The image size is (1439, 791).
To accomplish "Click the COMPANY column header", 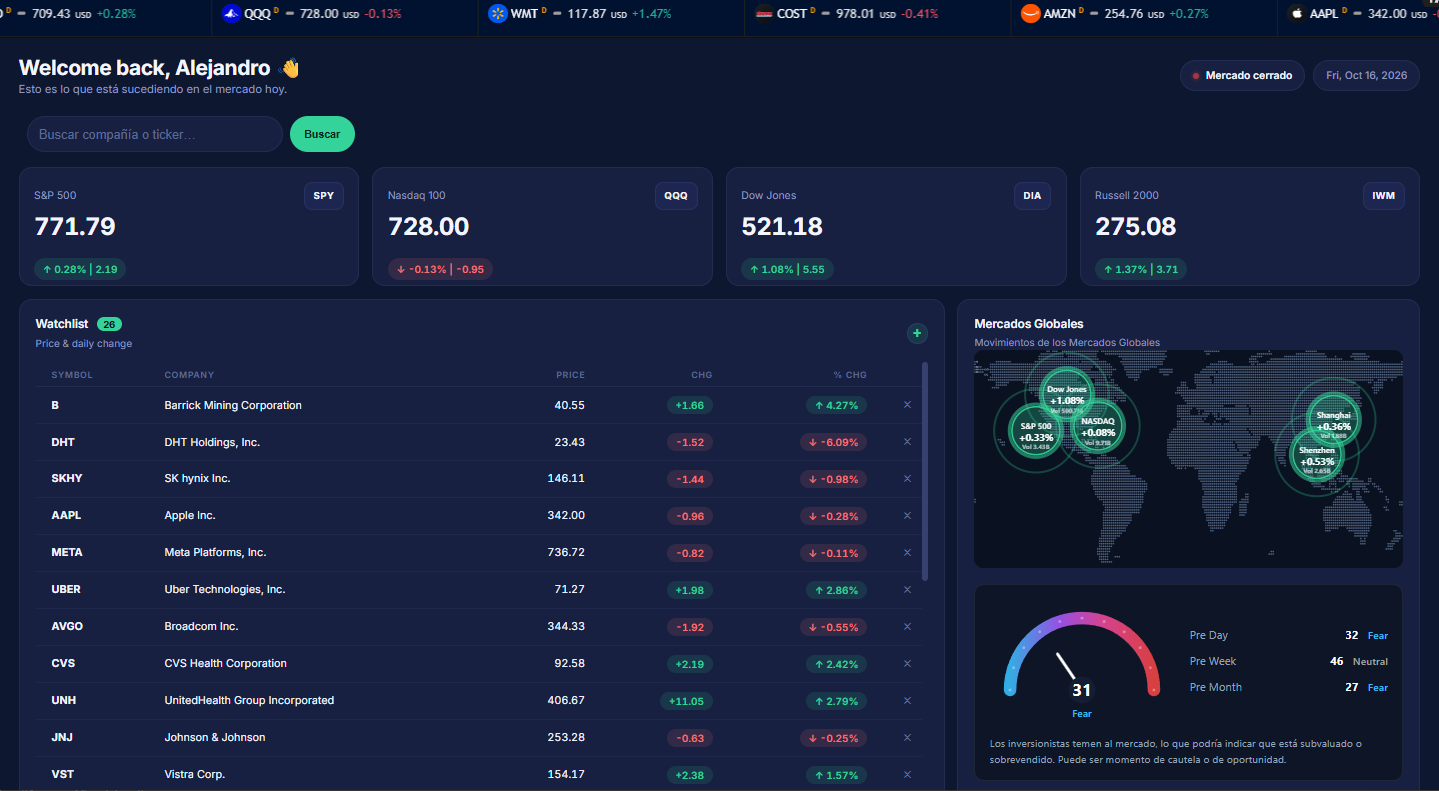I will tap(189, 375).
